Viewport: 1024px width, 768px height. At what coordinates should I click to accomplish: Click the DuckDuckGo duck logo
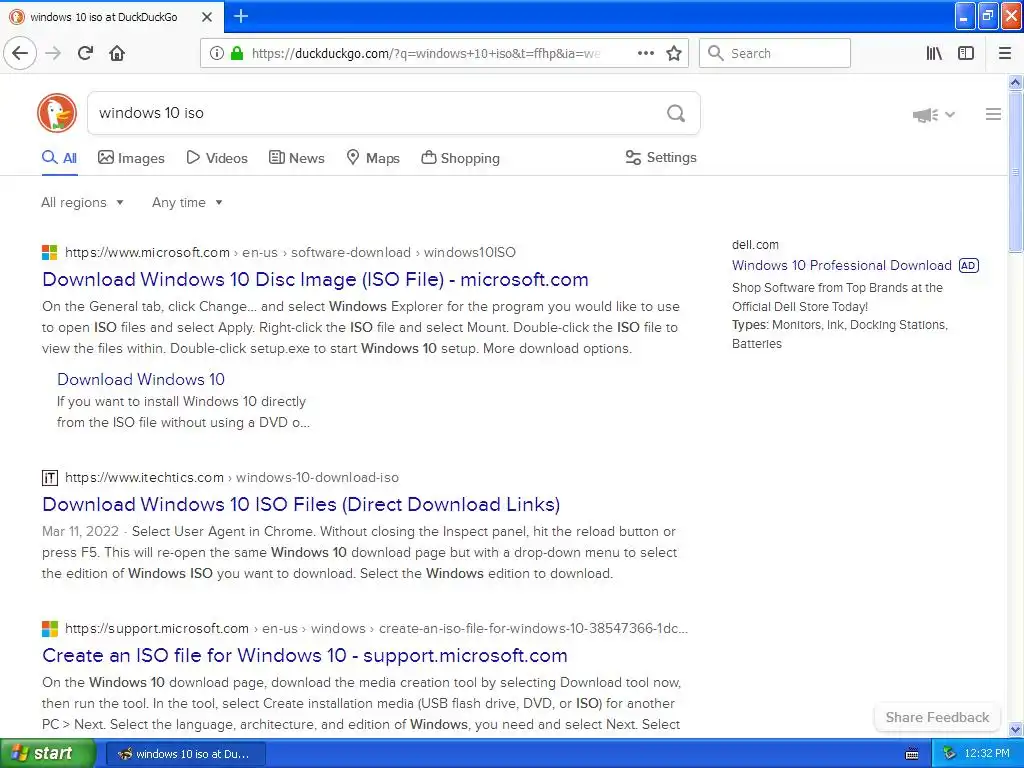pos(57,113)
